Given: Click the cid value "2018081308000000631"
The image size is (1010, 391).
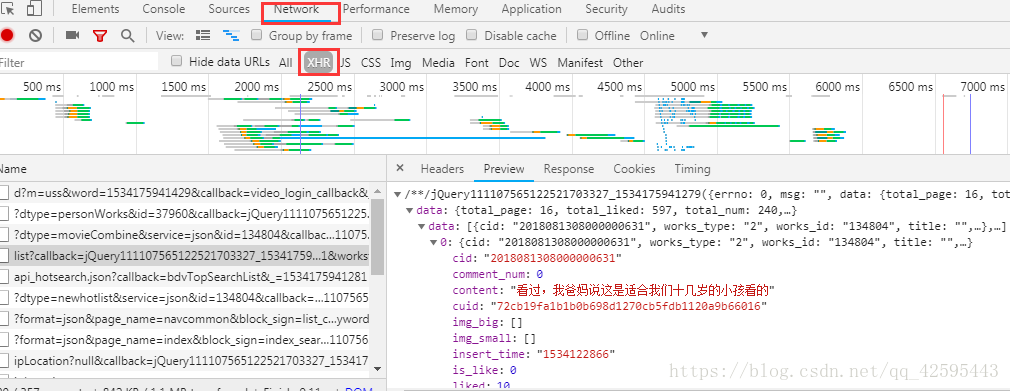Looking at the screenshot, I should [x=553, y=258].
